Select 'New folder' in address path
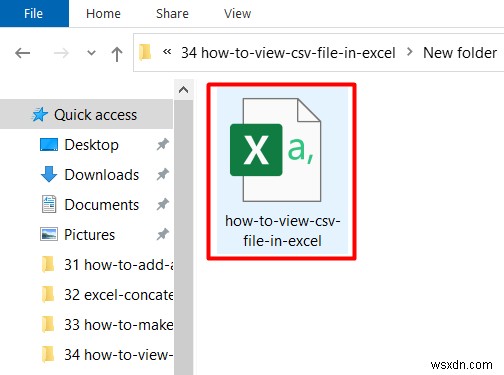Image resolution: width=504 pixels, height=375 pixels. click(460, 53)
